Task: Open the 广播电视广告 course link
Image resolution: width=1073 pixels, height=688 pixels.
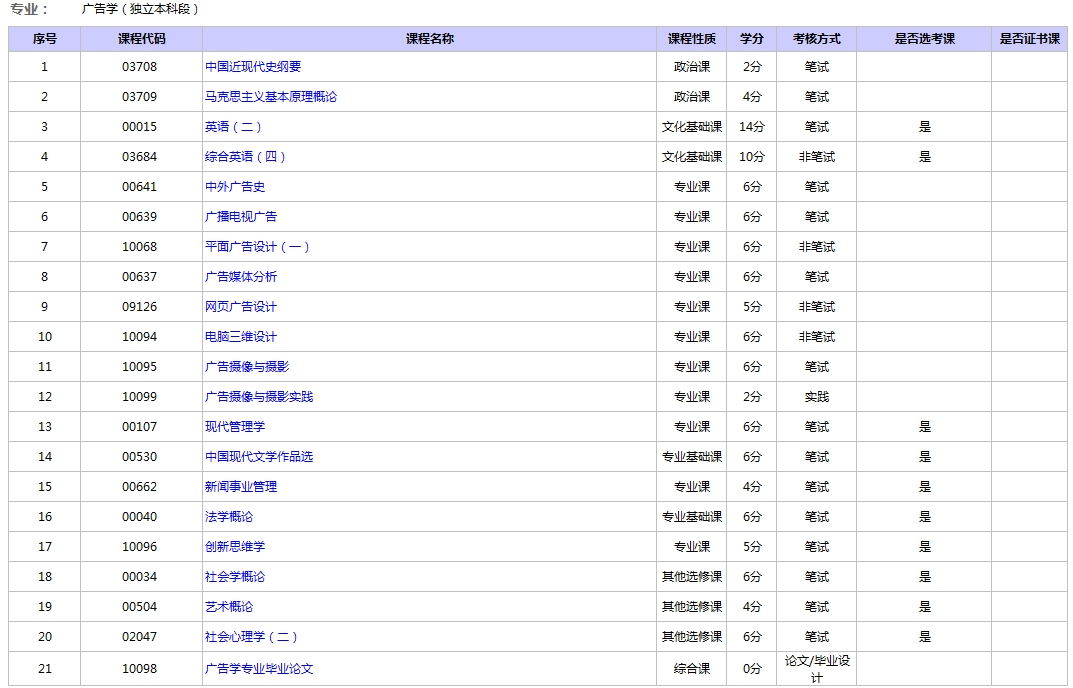Action: tap(241, 217)
